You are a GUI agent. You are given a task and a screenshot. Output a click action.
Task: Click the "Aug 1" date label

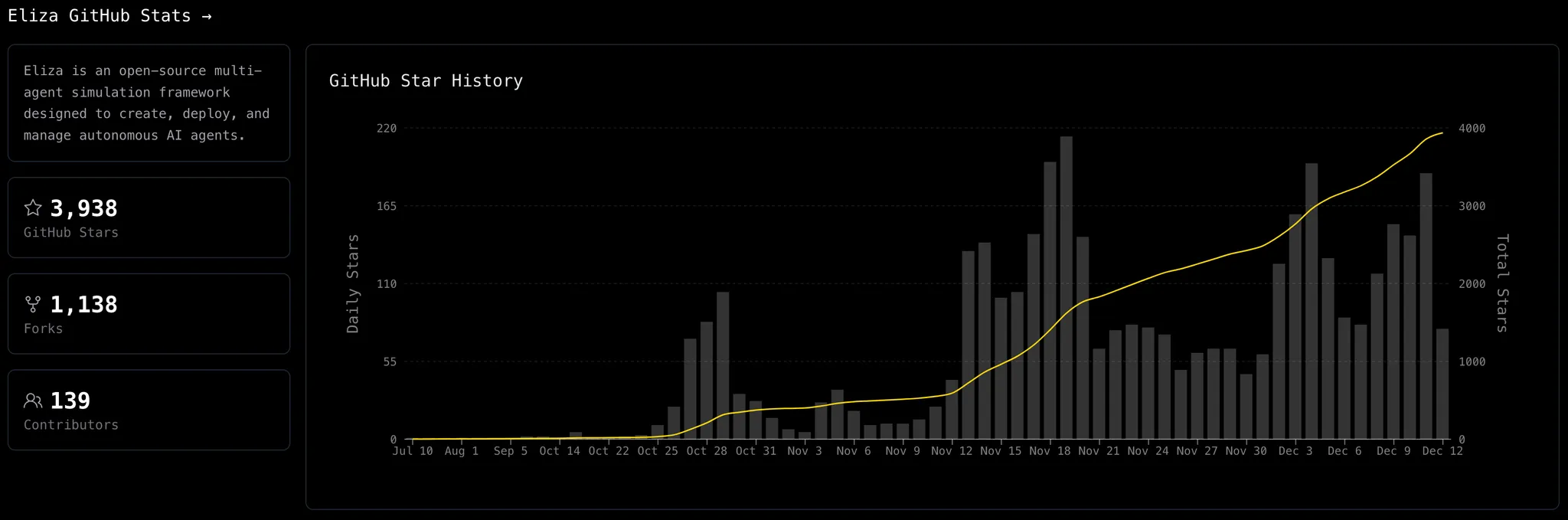click(x=462, y=451)
